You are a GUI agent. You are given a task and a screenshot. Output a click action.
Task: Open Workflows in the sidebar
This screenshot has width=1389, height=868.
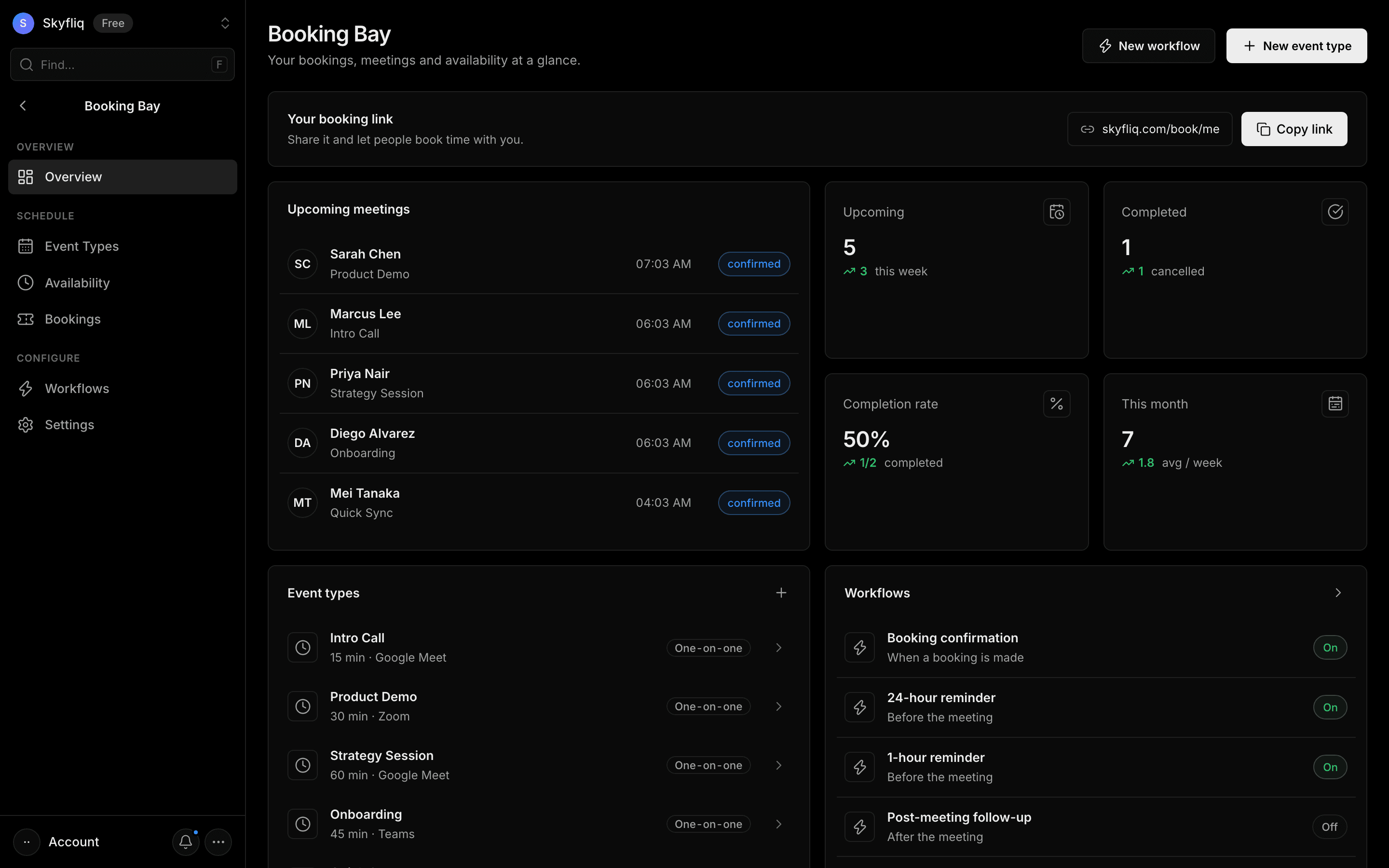(x=122, y=389)
